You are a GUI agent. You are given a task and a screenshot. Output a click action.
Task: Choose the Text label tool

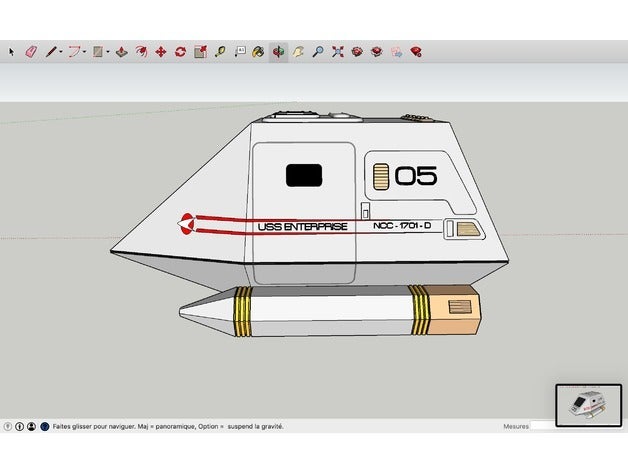point(240,52)
